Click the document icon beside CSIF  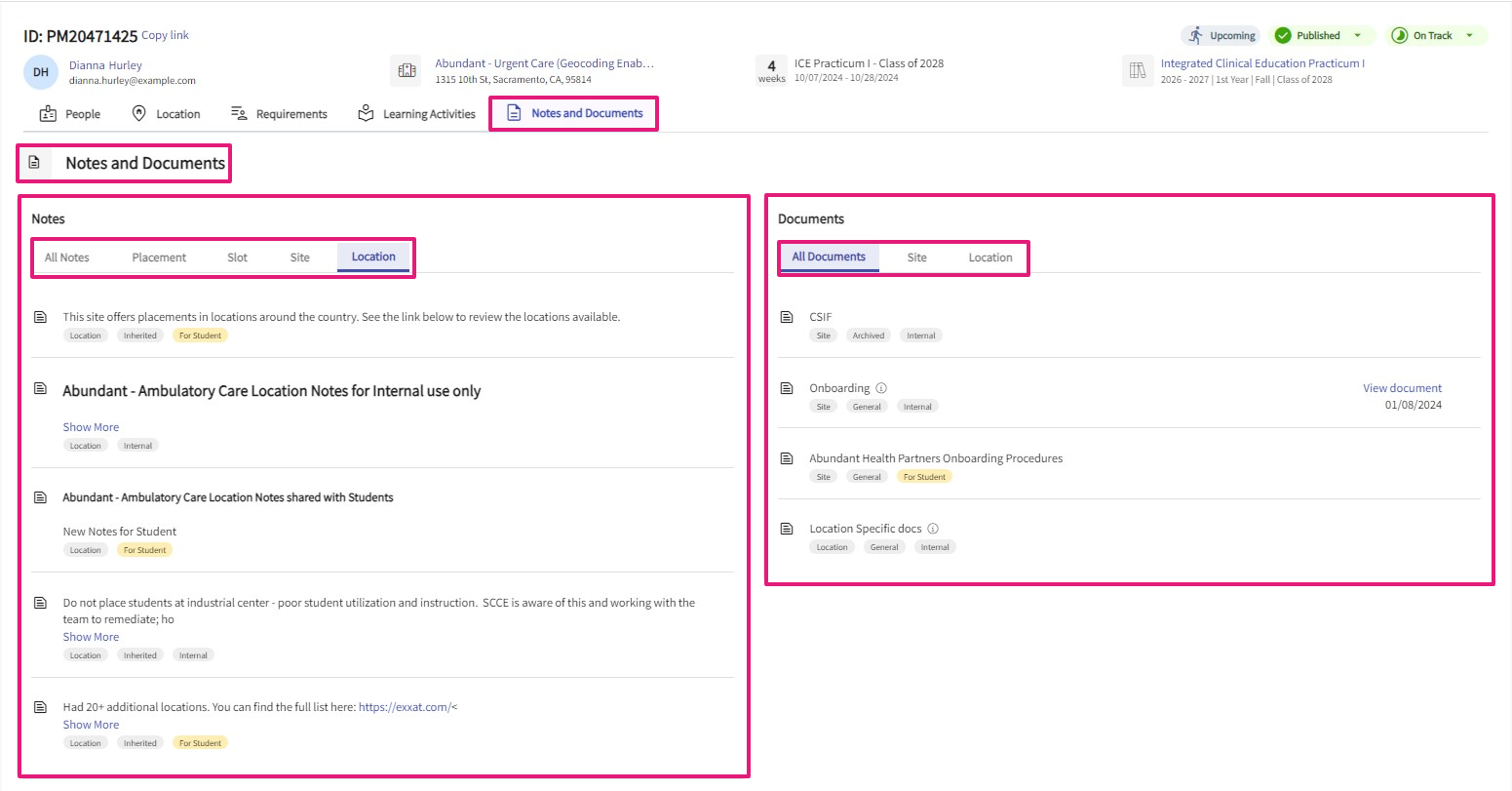[787, 317]
